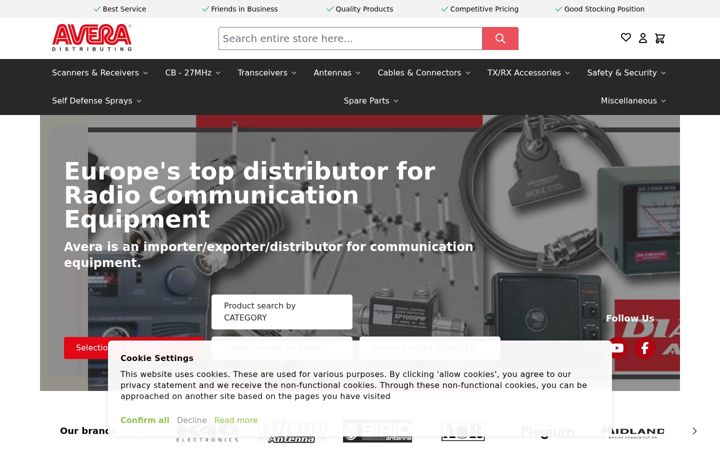Expand Cables & Connectors menu
720x450 pixels.
pos(424,73)
